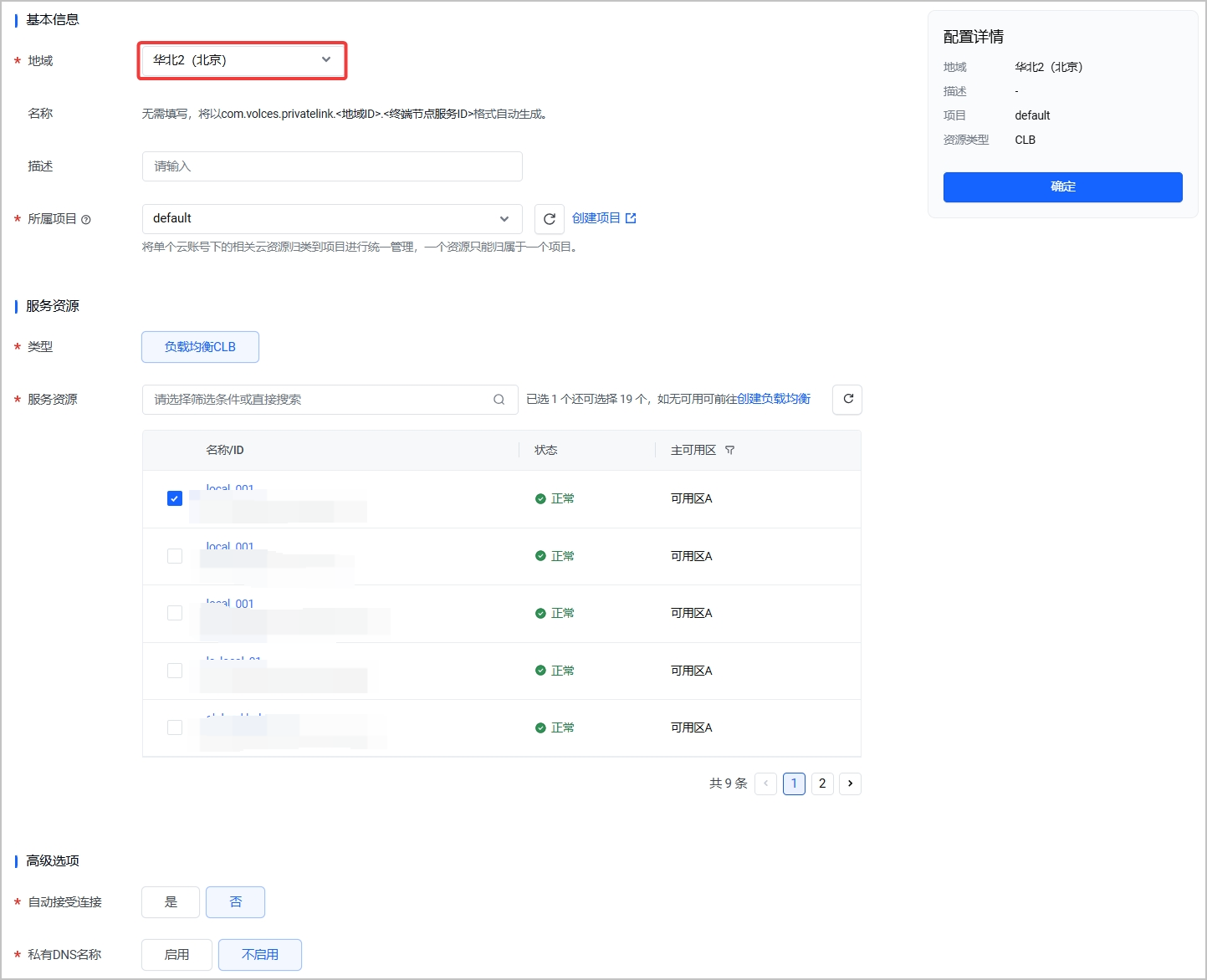Check the fifth load balancer row checkbox
Viewport: 1207px width, 980px height.
pos(175,727)
